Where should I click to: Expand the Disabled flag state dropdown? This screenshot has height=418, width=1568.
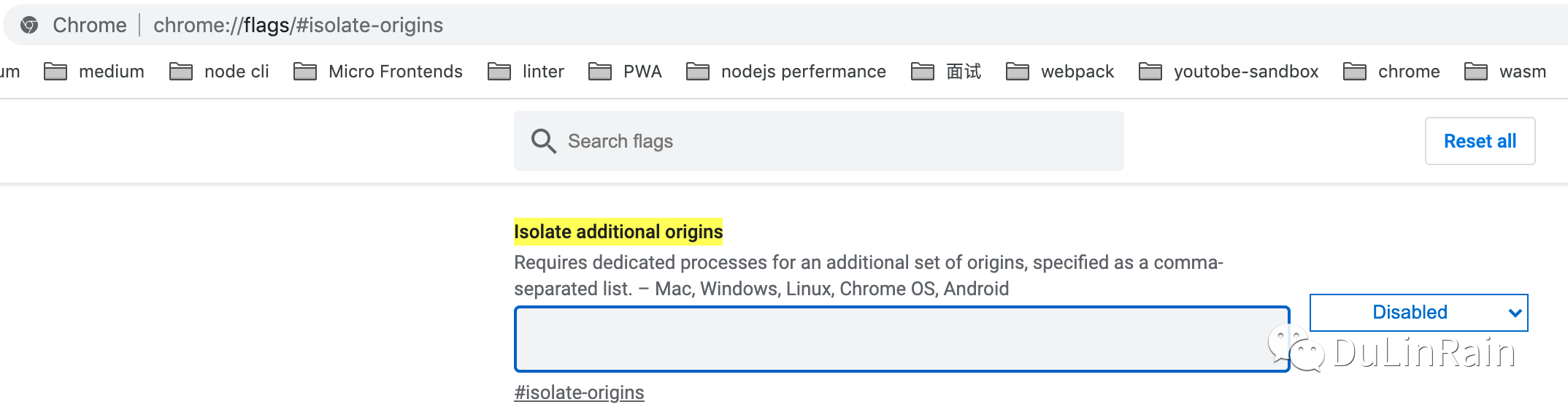click(x=1418, y=313)
